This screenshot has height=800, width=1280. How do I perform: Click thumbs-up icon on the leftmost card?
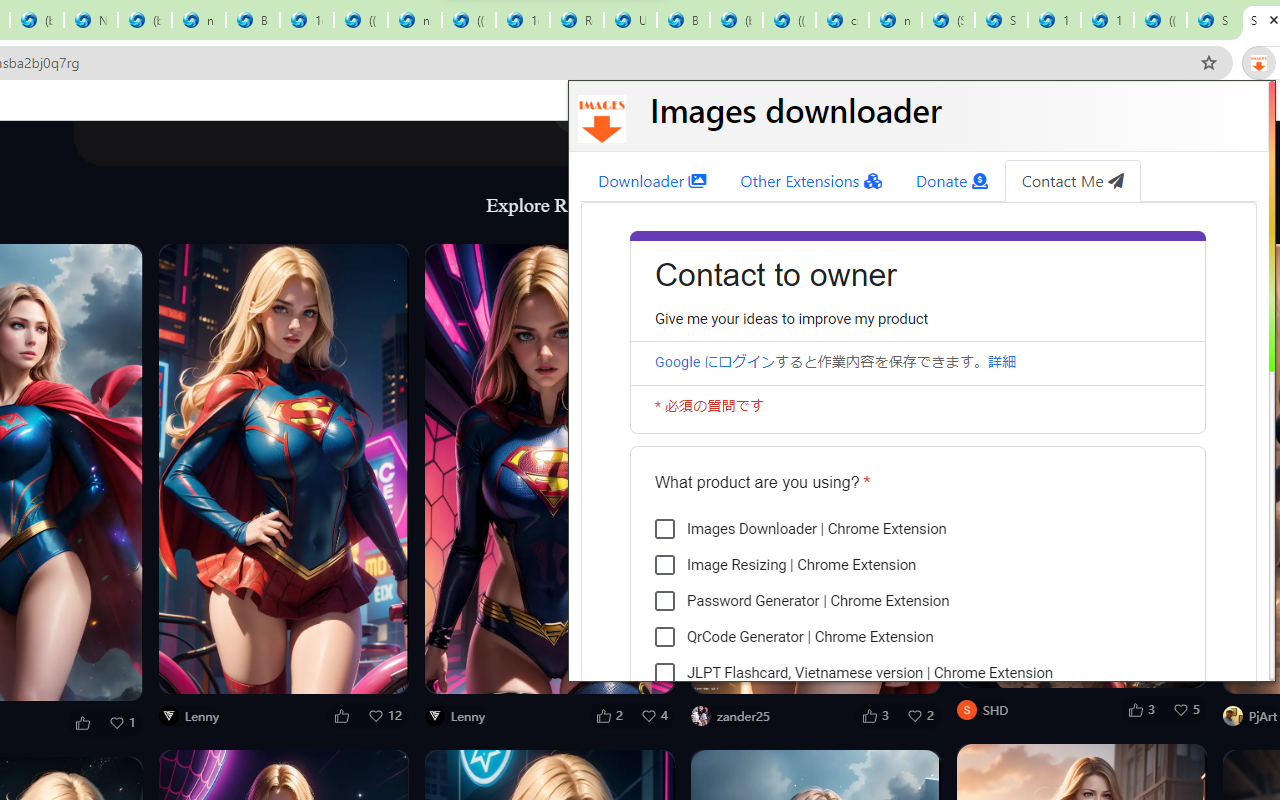point(82,723)
